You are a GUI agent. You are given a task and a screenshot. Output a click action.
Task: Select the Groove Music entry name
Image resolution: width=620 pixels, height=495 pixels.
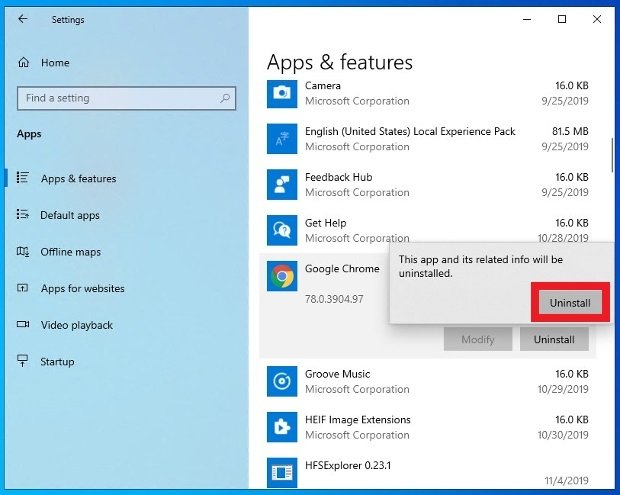337,374
